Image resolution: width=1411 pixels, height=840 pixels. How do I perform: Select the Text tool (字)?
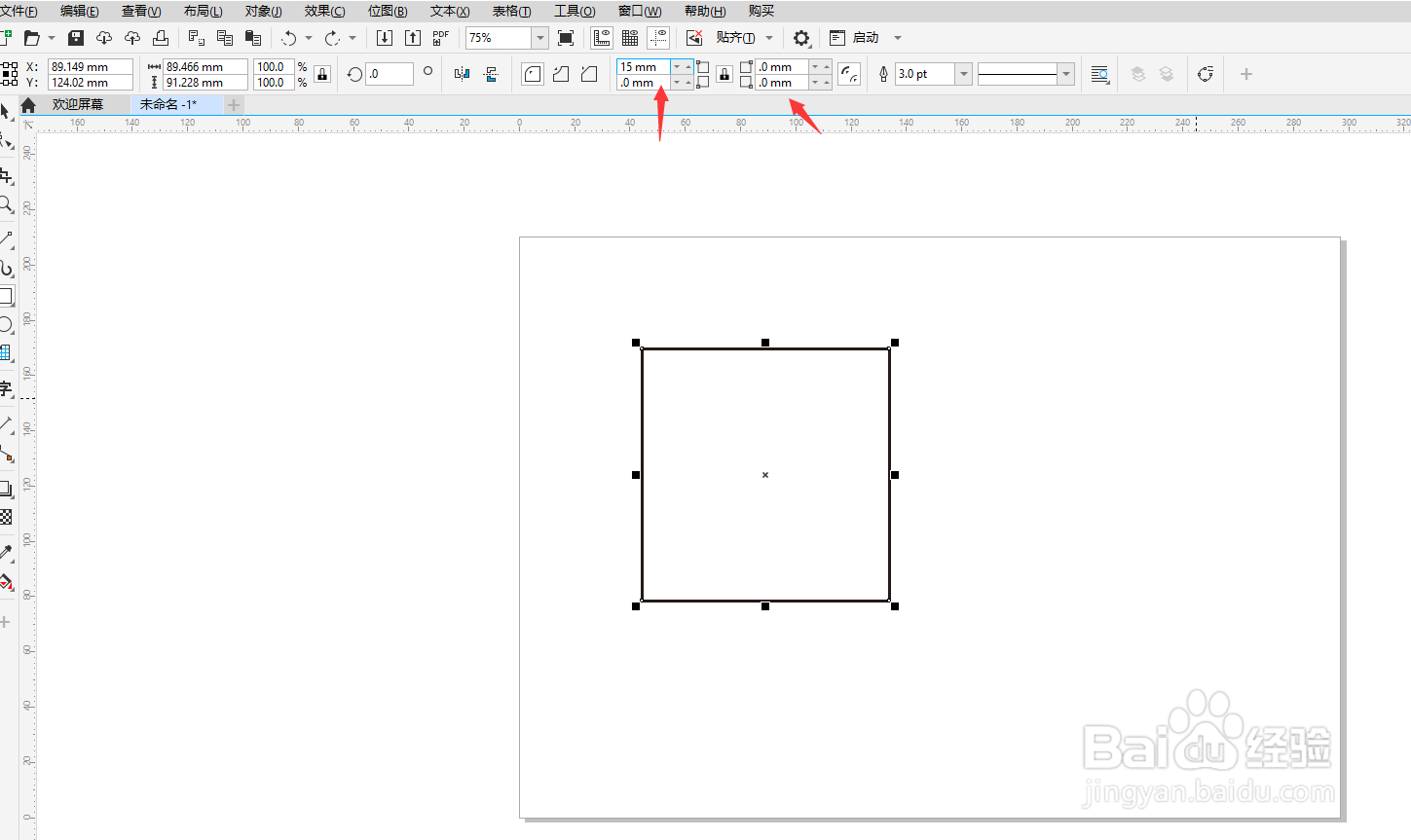[x=6, y=388]
